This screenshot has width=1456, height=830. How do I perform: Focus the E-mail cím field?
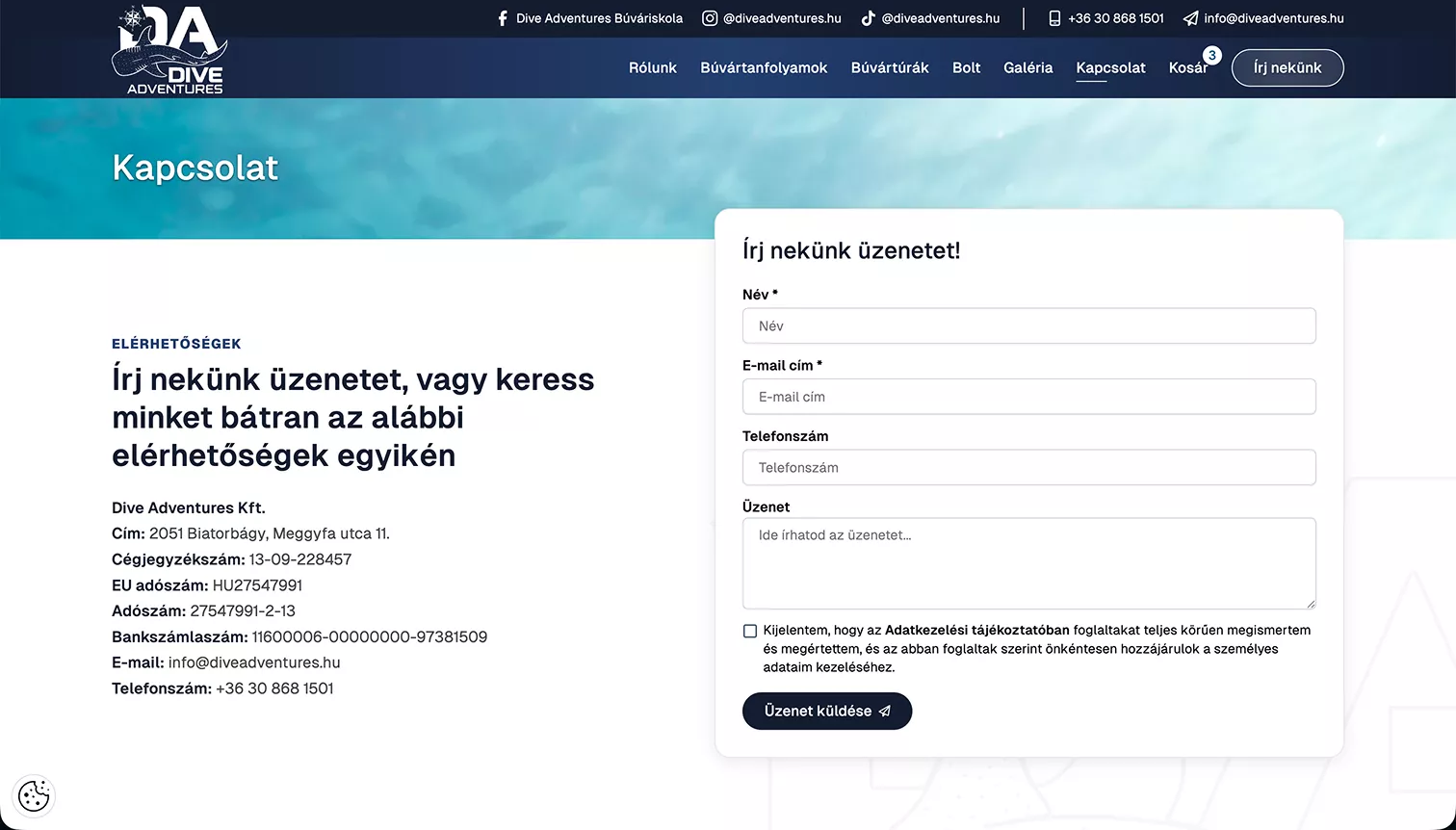[x=1029, y=397]
